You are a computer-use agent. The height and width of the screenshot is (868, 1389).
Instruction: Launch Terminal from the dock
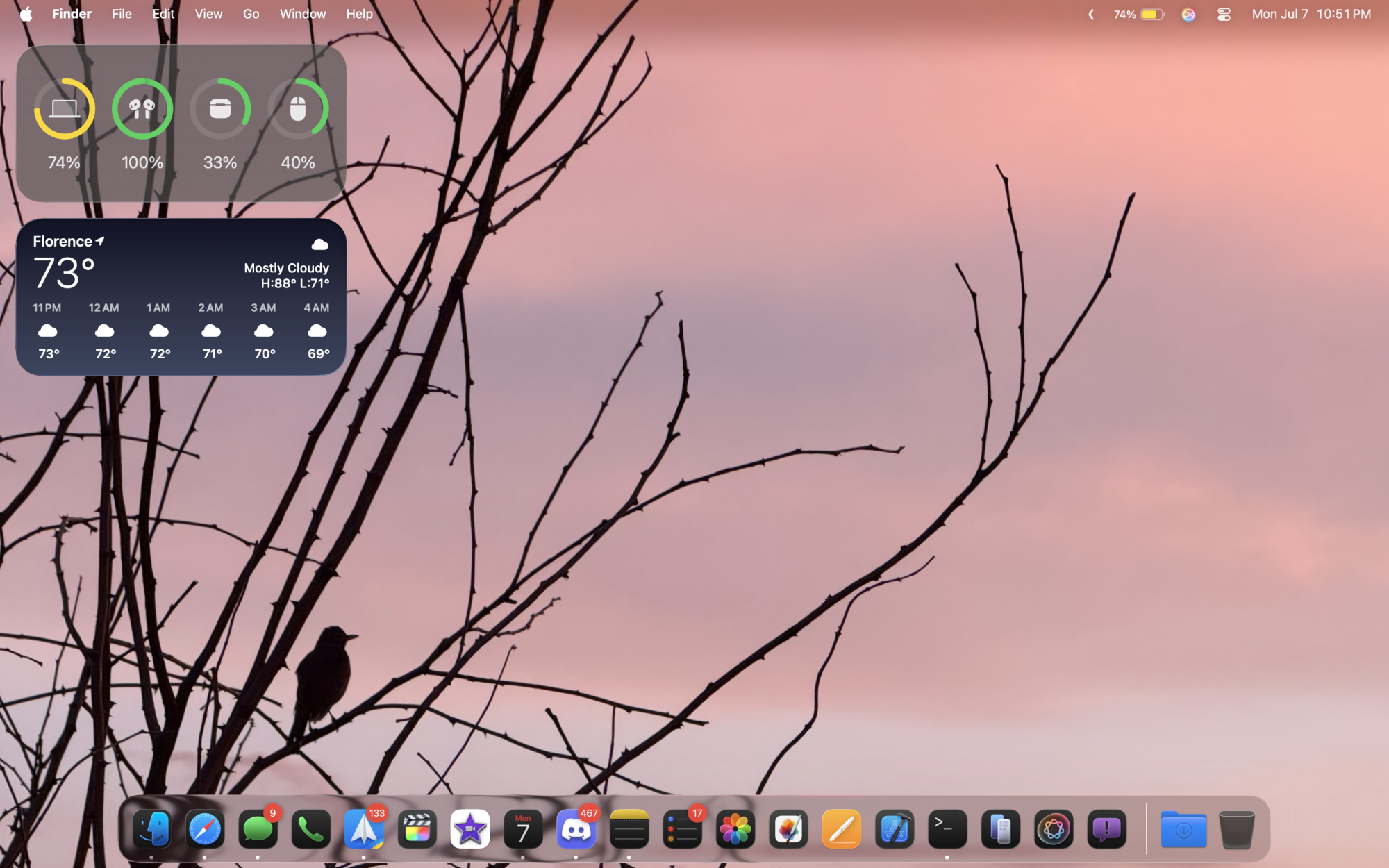[x=947, y=829]
